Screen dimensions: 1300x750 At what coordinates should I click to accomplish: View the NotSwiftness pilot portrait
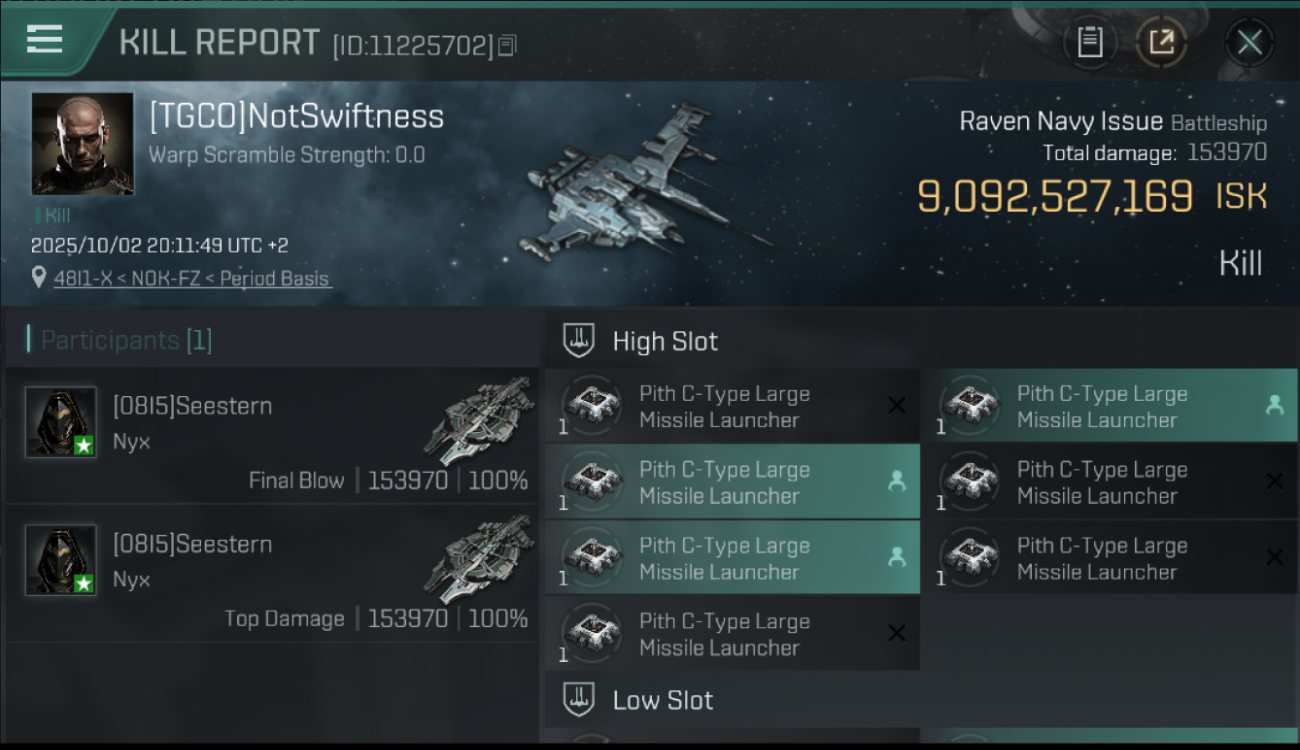click(82, 143)
